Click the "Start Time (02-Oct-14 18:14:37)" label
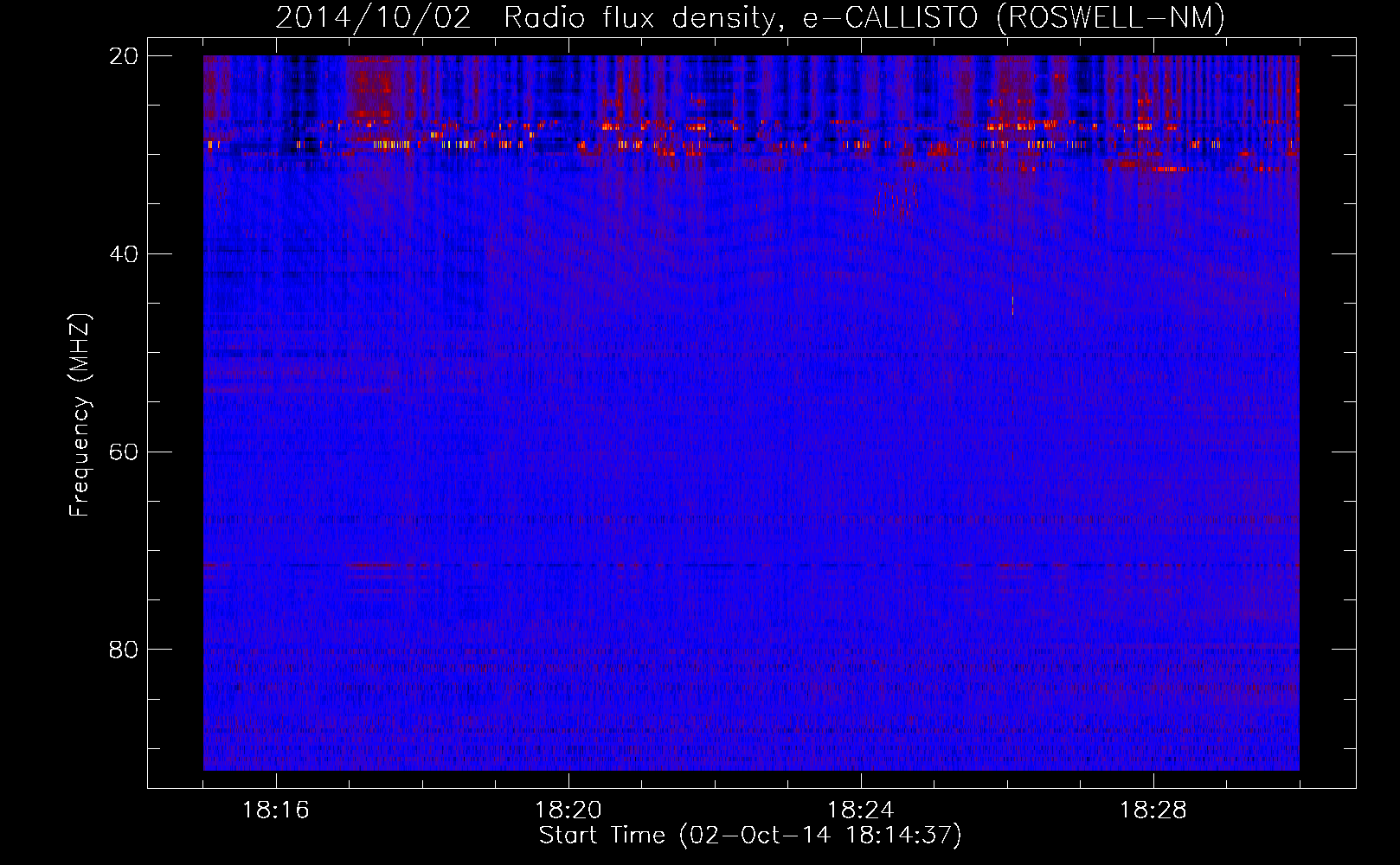The width and height of the screenshot is (1400, 865). [x=750, y=836]
